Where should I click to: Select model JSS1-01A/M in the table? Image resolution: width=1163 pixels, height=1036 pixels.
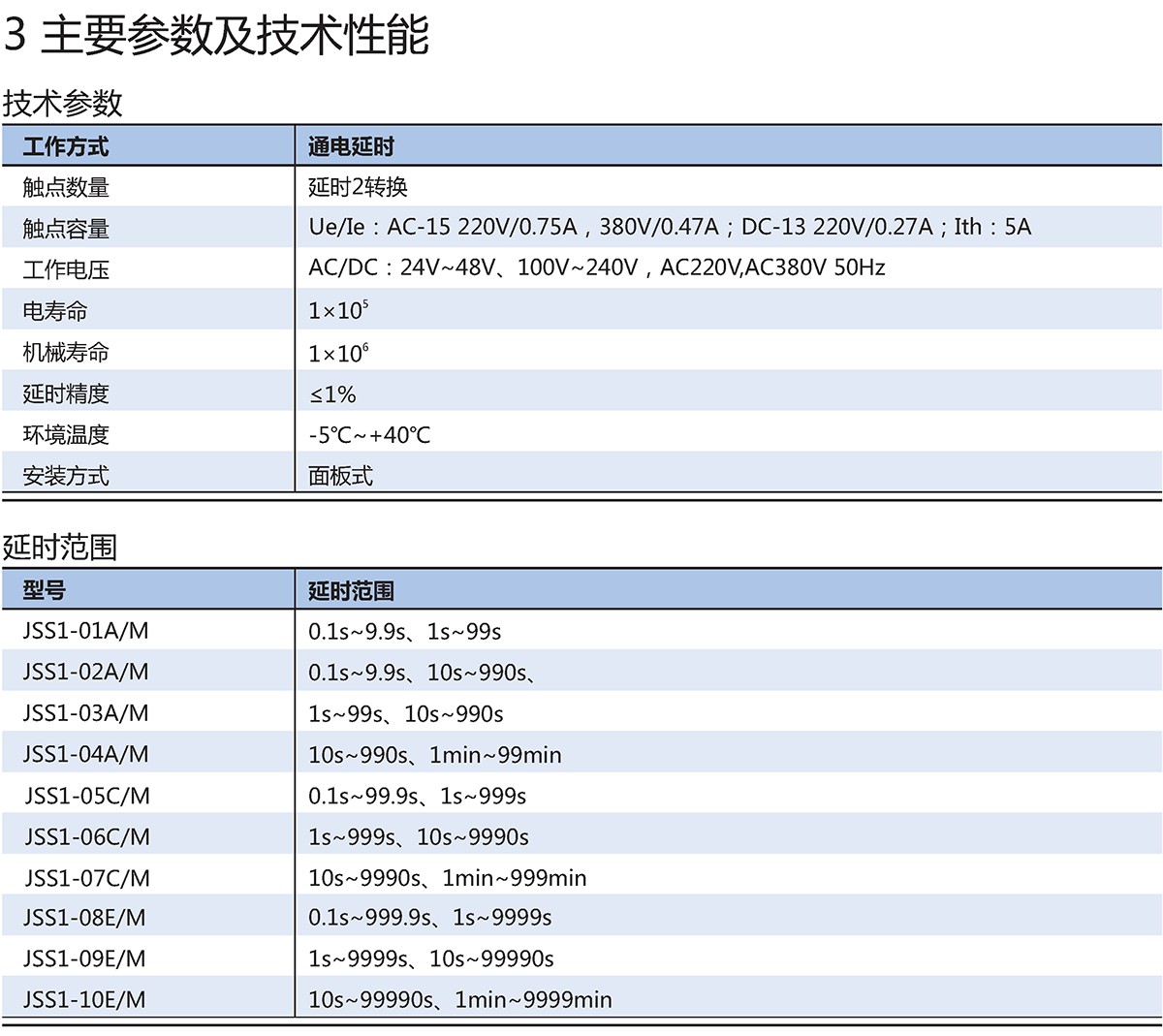coord(86,631)
